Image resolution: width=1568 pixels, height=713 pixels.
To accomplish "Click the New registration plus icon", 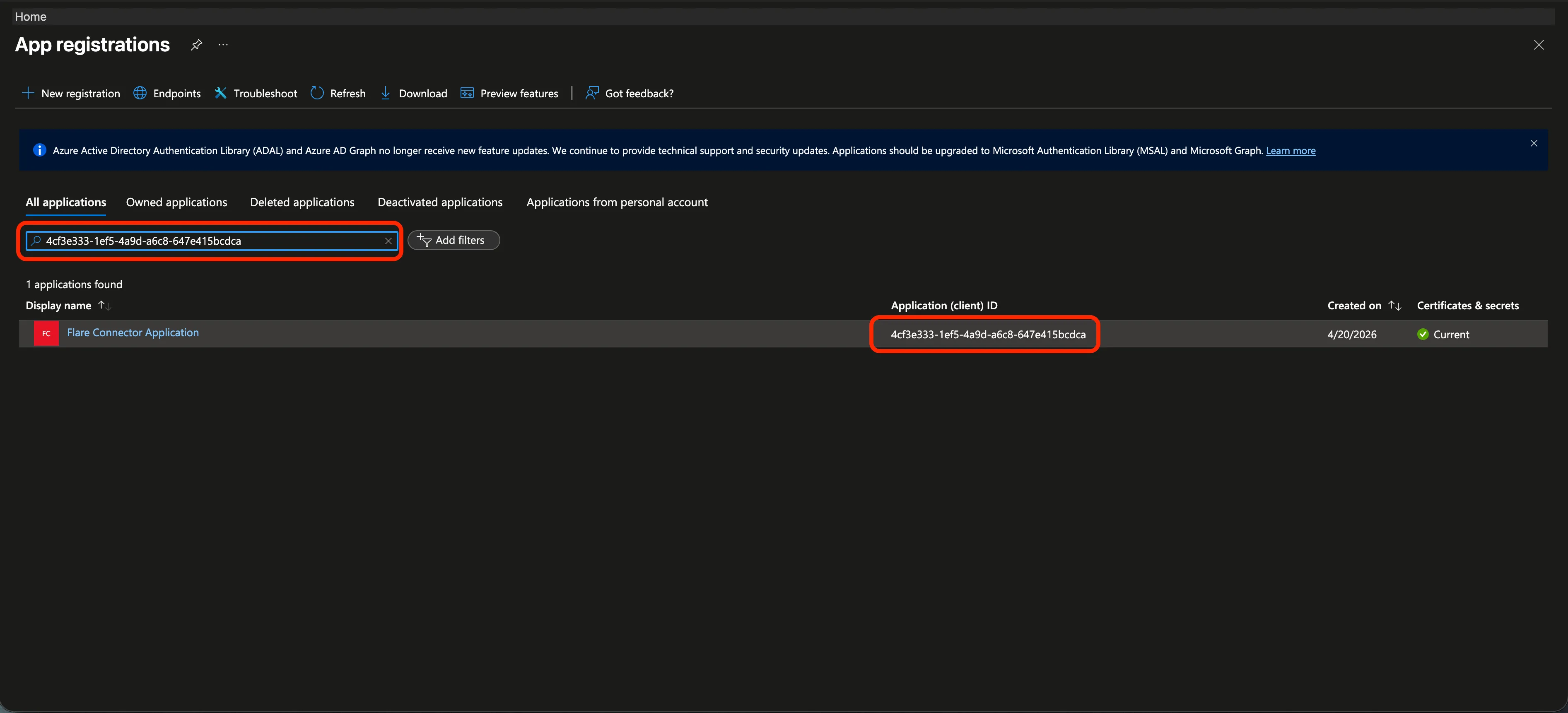I will coord(28,93).
